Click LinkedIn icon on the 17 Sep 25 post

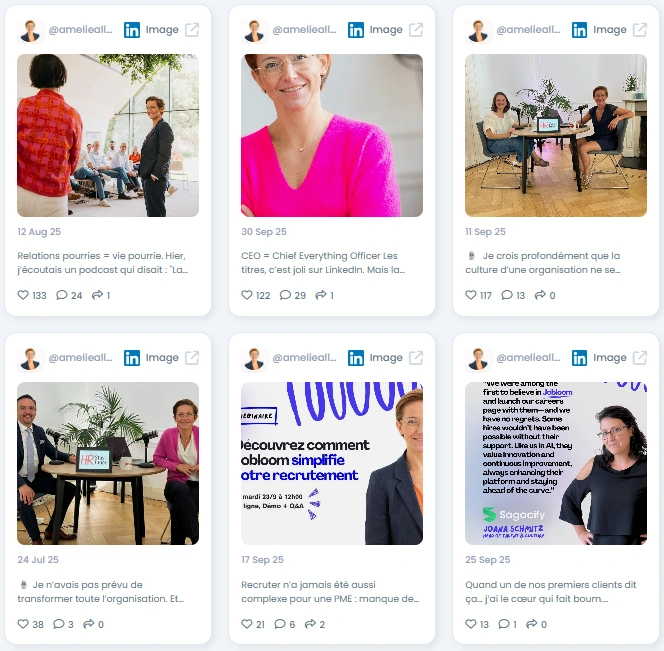(356, 358)
